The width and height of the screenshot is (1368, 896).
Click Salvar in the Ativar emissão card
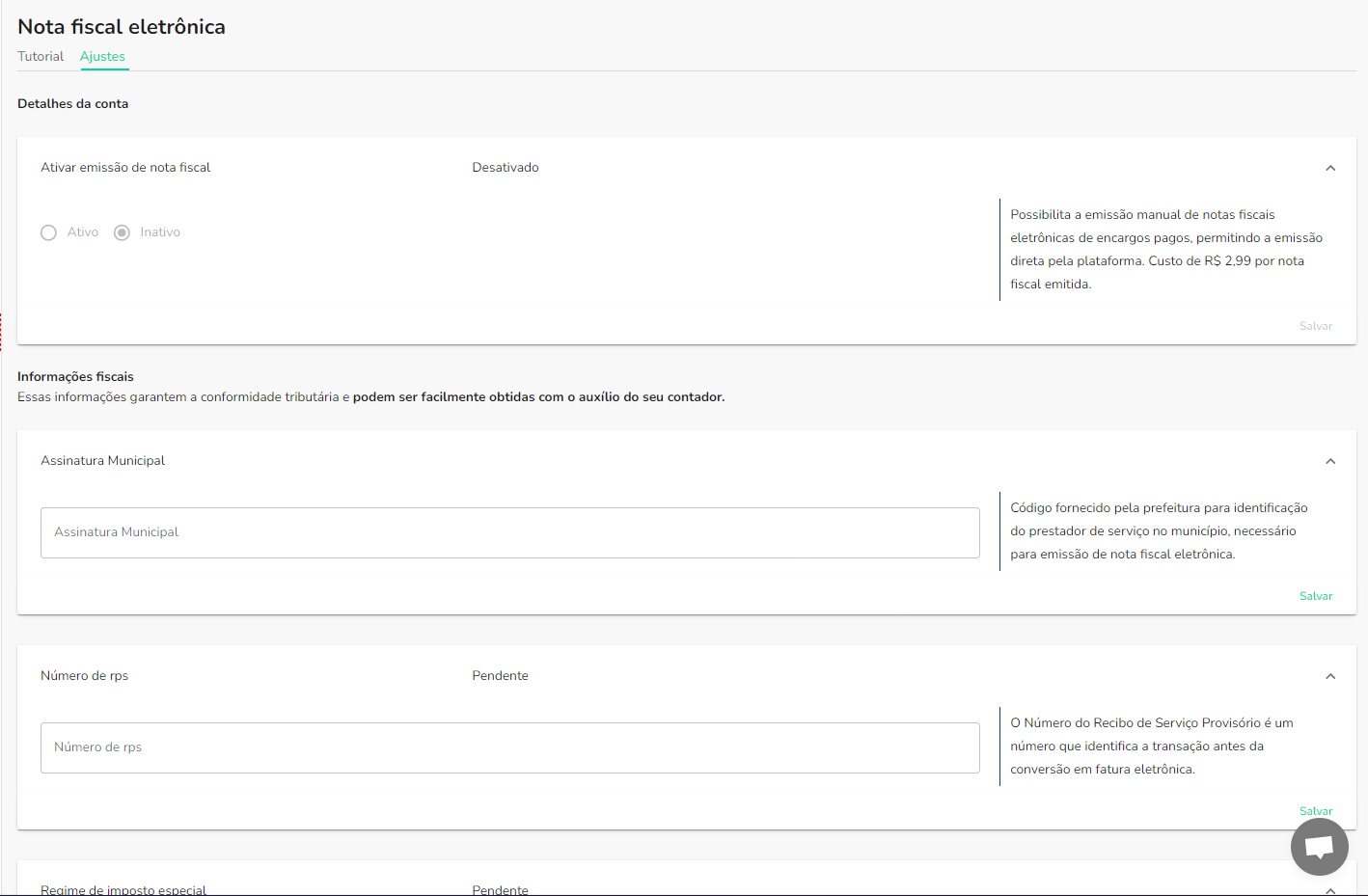pyautogui.click(x=1316, y=326)
